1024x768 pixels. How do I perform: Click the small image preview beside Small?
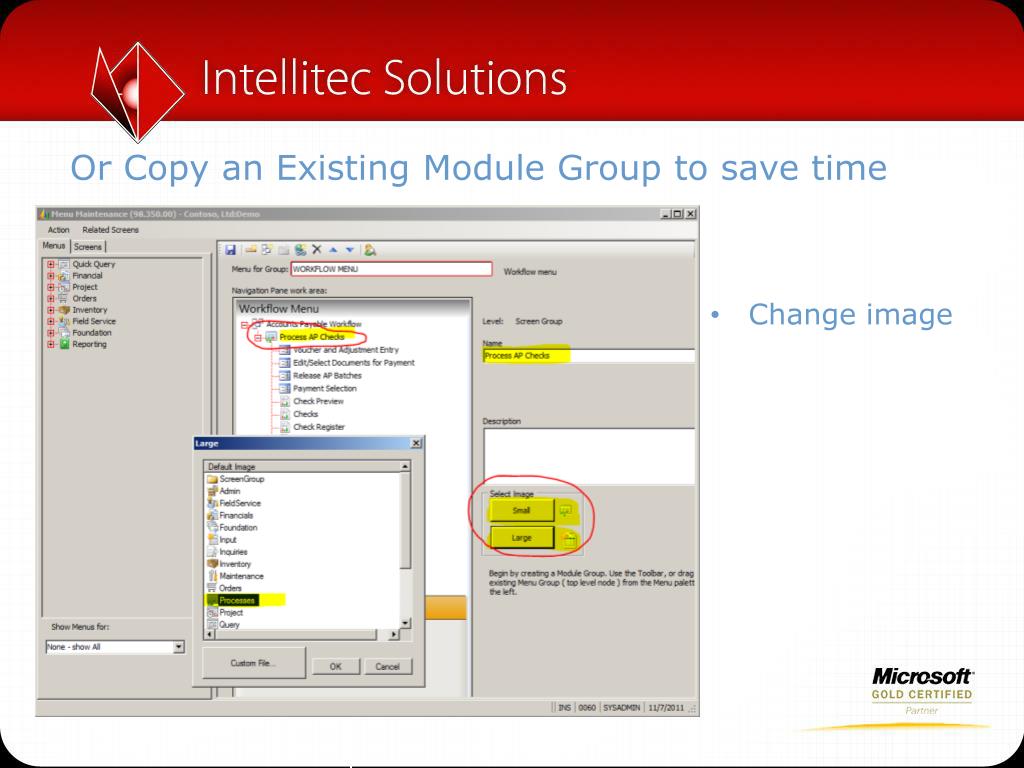point(566,511)
